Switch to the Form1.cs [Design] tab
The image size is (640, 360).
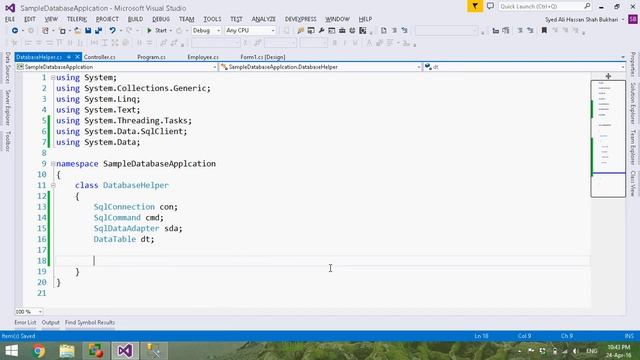[263, 57]
